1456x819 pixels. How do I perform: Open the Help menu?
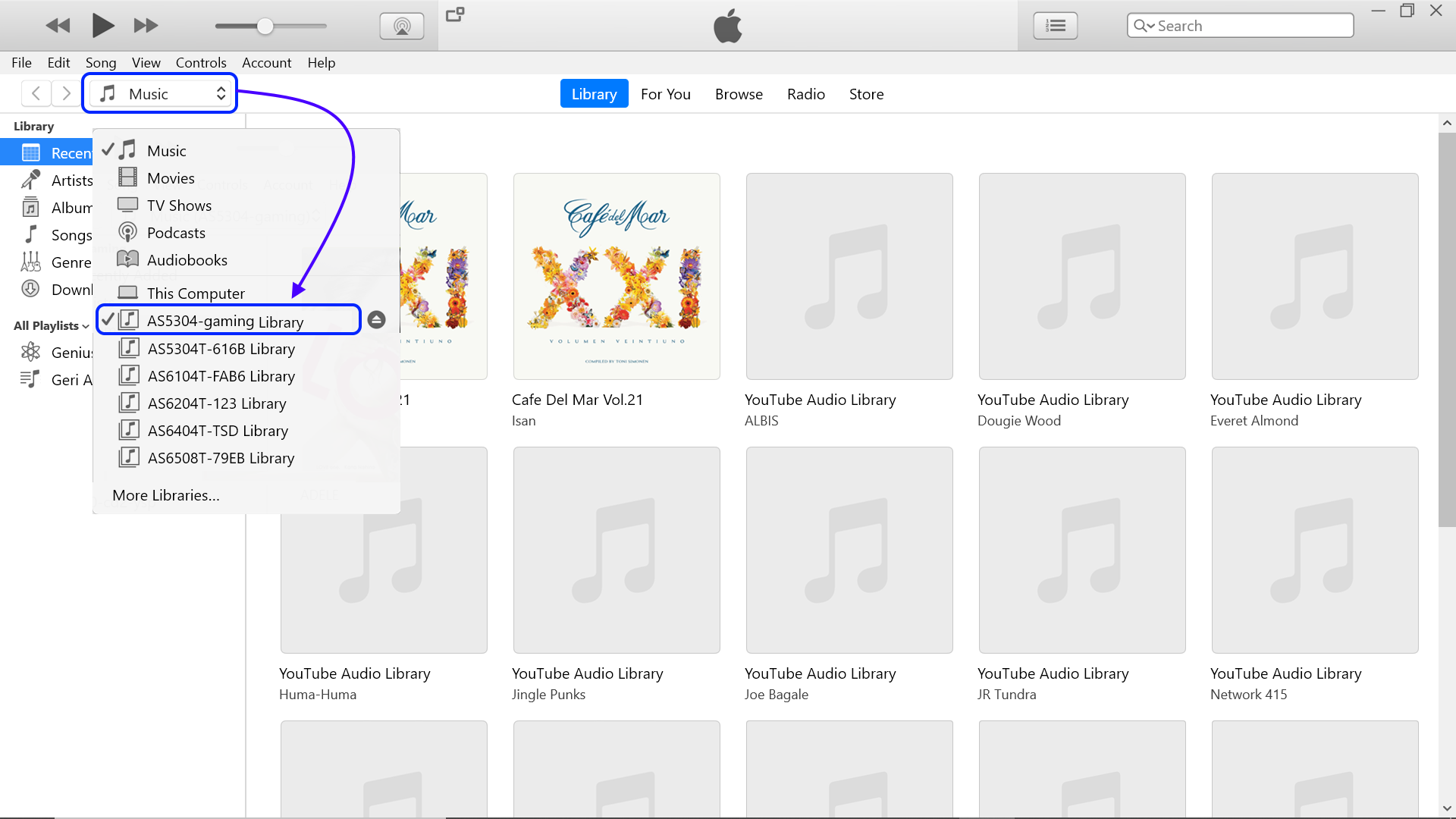(x=322, y=63)
